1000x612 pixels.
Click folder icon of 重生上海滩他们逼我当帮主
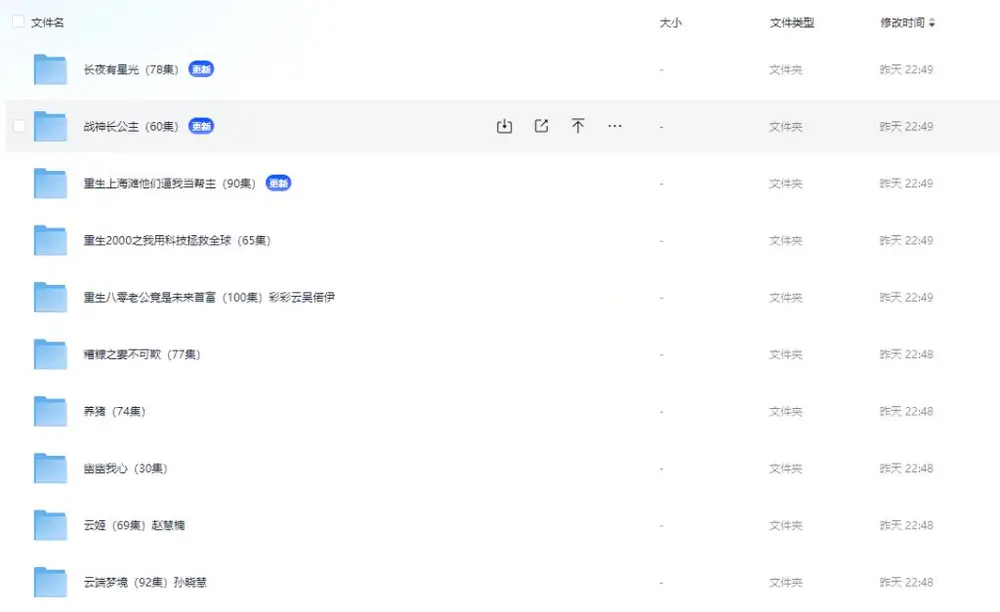coord(50,184)
